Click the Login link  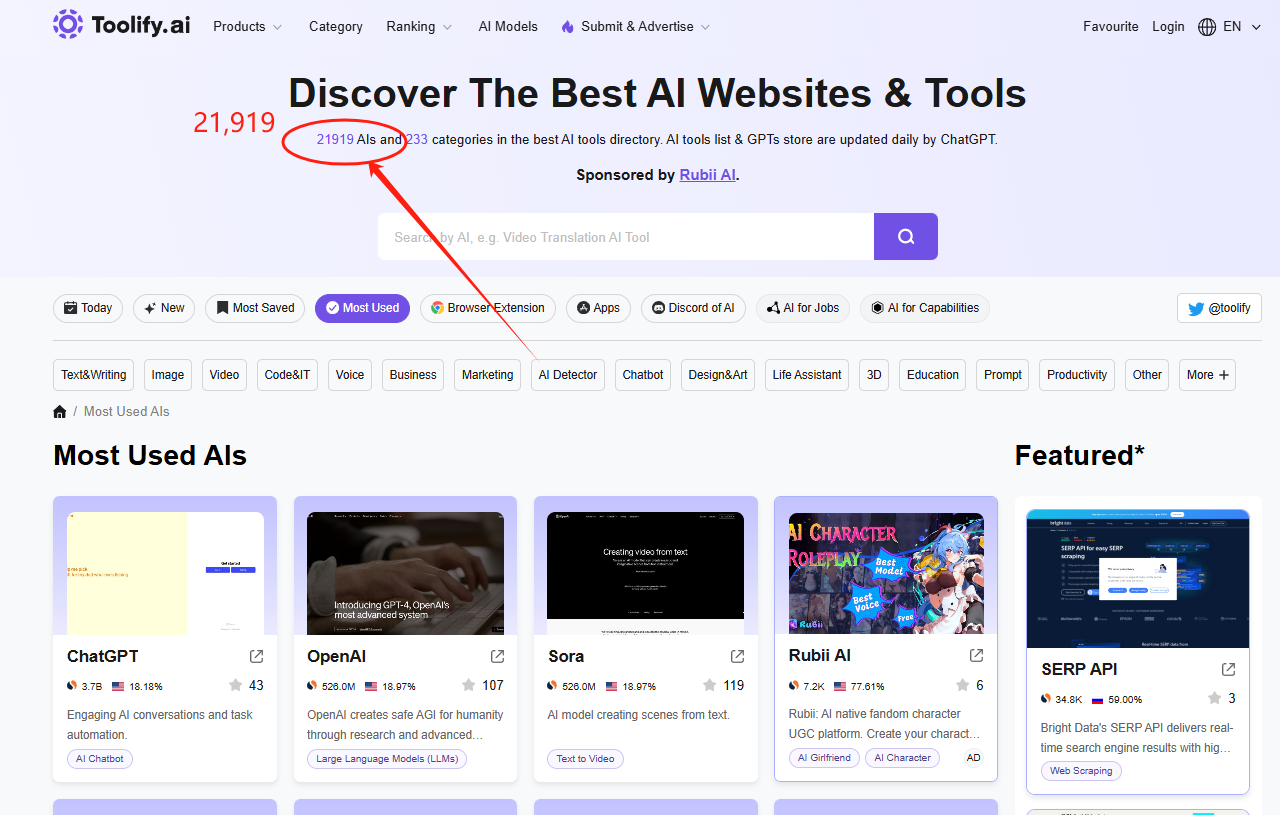pos(1168,27)
